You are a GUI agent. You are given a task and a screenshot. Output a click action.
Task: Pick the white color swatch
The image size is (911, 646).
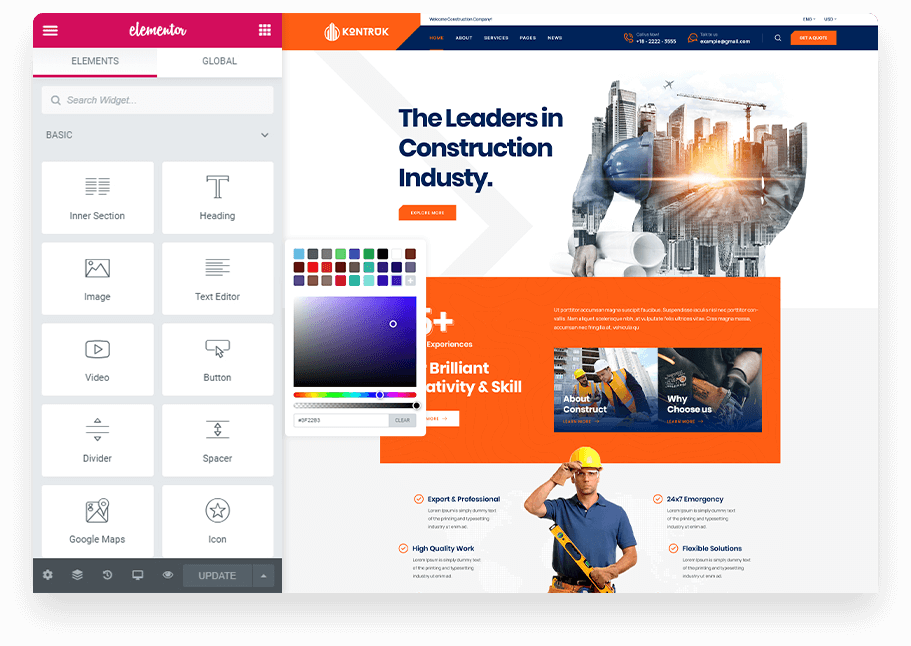396,253
